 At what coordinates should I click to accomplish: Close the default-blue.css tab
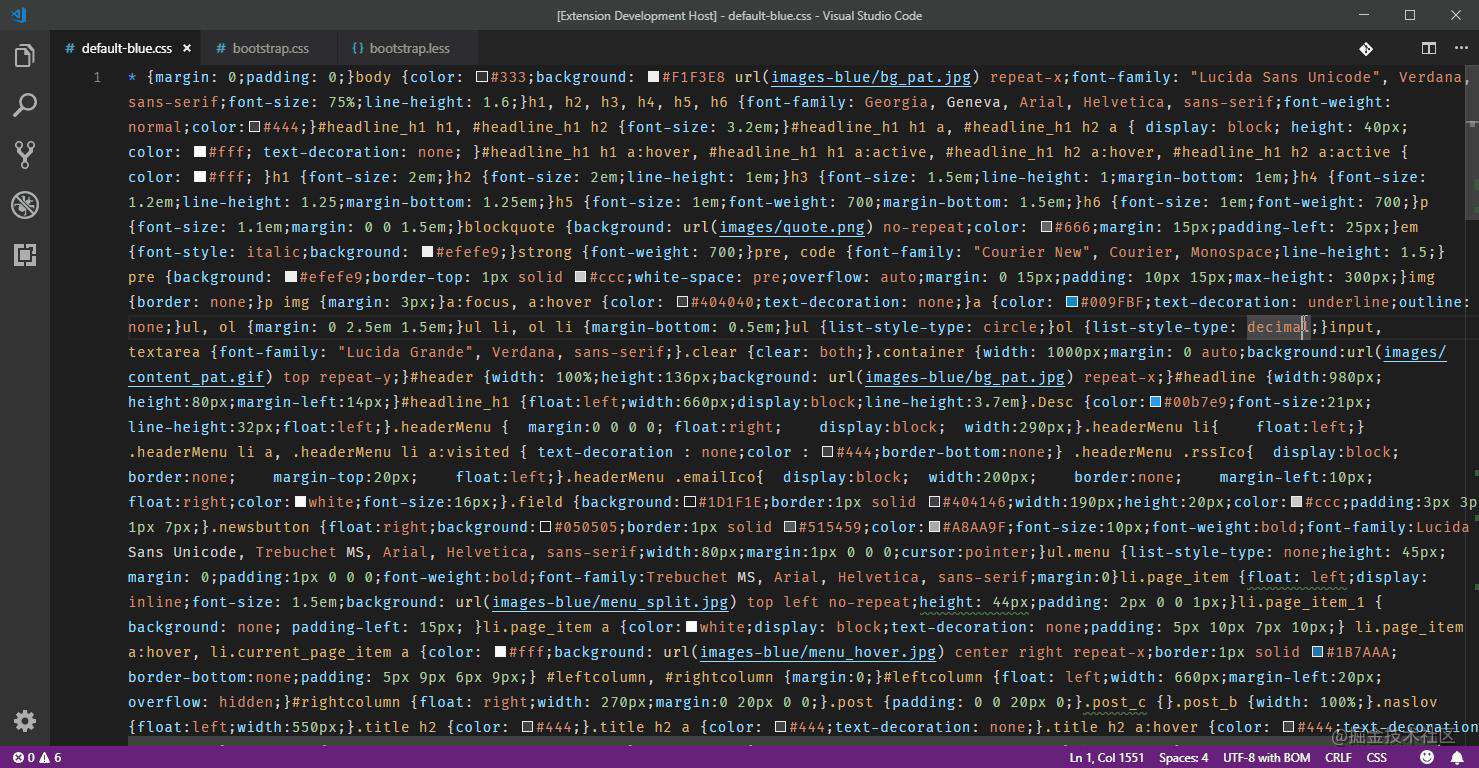pos(188,48)
